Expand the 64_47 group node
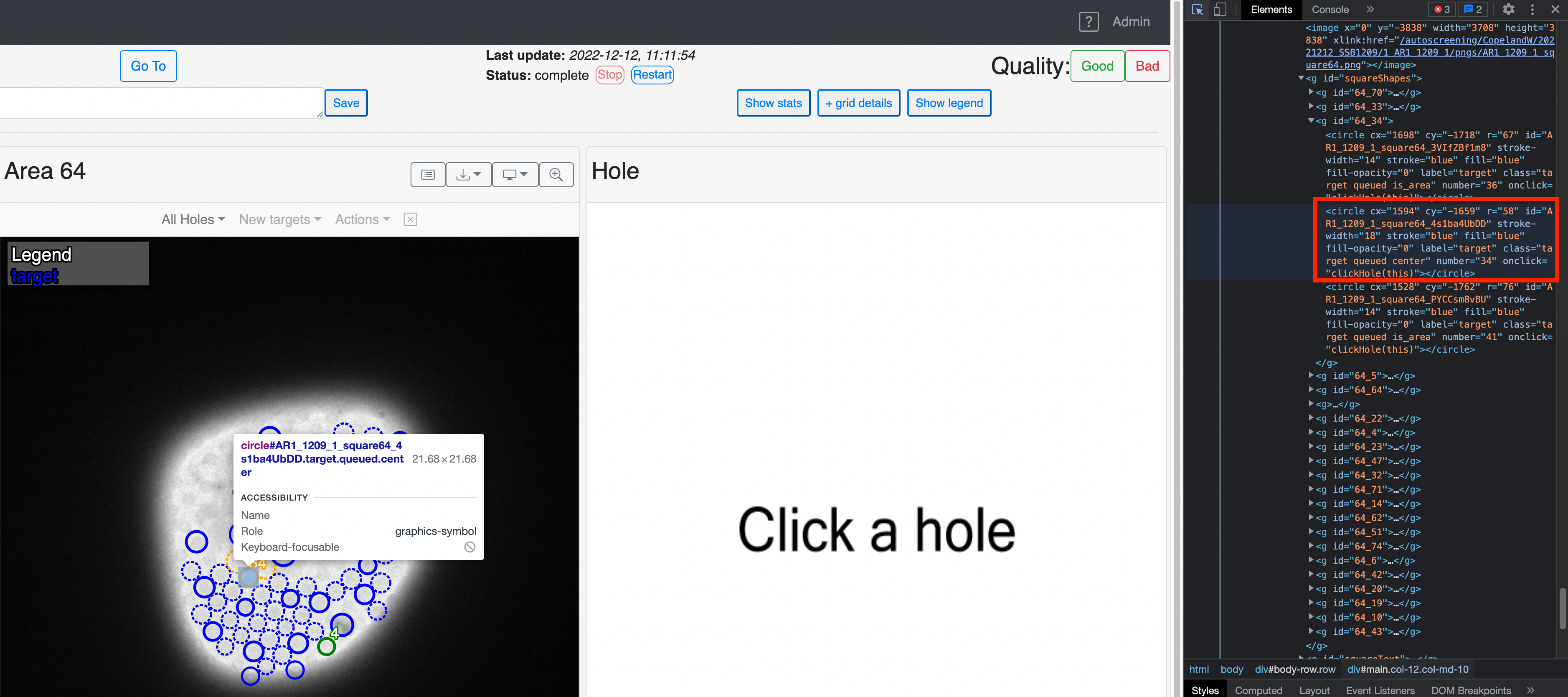The height and width of the screenshot is (697, 1568). pyautogui.click(x=1311, y=461)
